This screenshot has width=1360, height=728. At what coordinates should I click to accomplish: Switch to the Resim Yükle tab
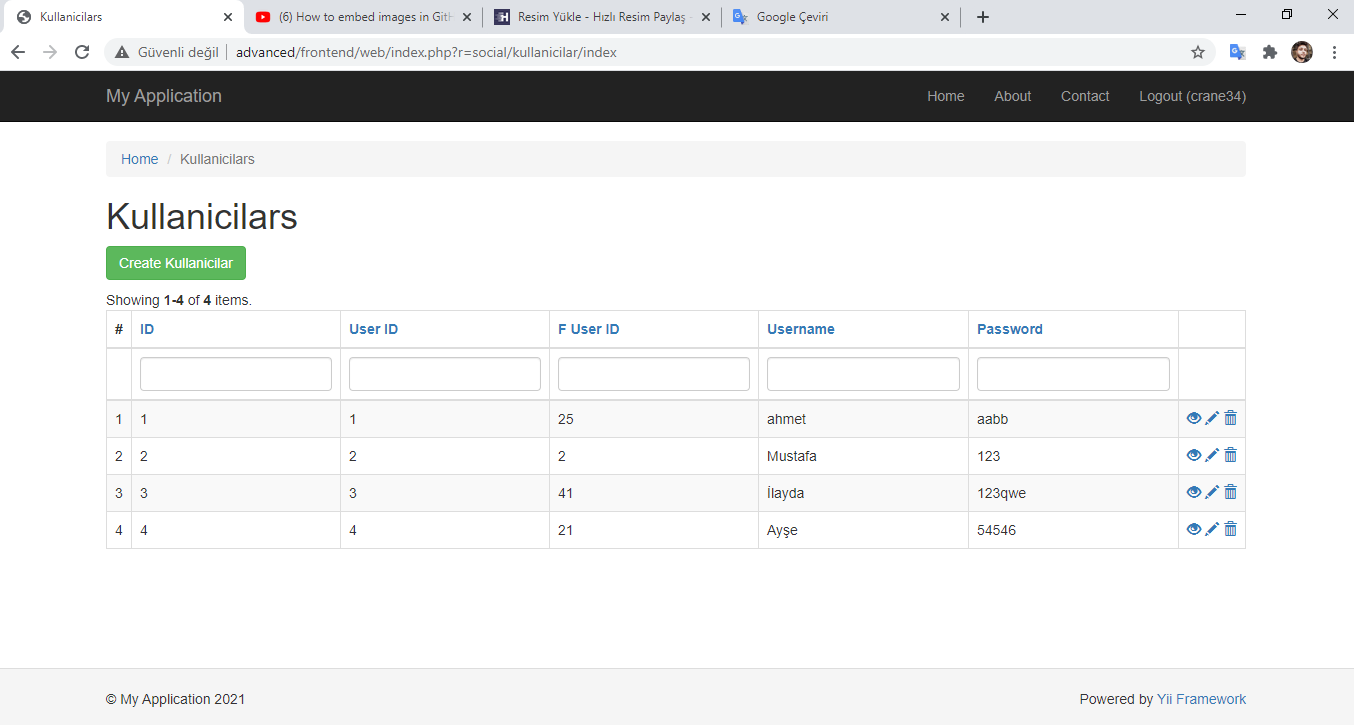[x=603, y=17]
